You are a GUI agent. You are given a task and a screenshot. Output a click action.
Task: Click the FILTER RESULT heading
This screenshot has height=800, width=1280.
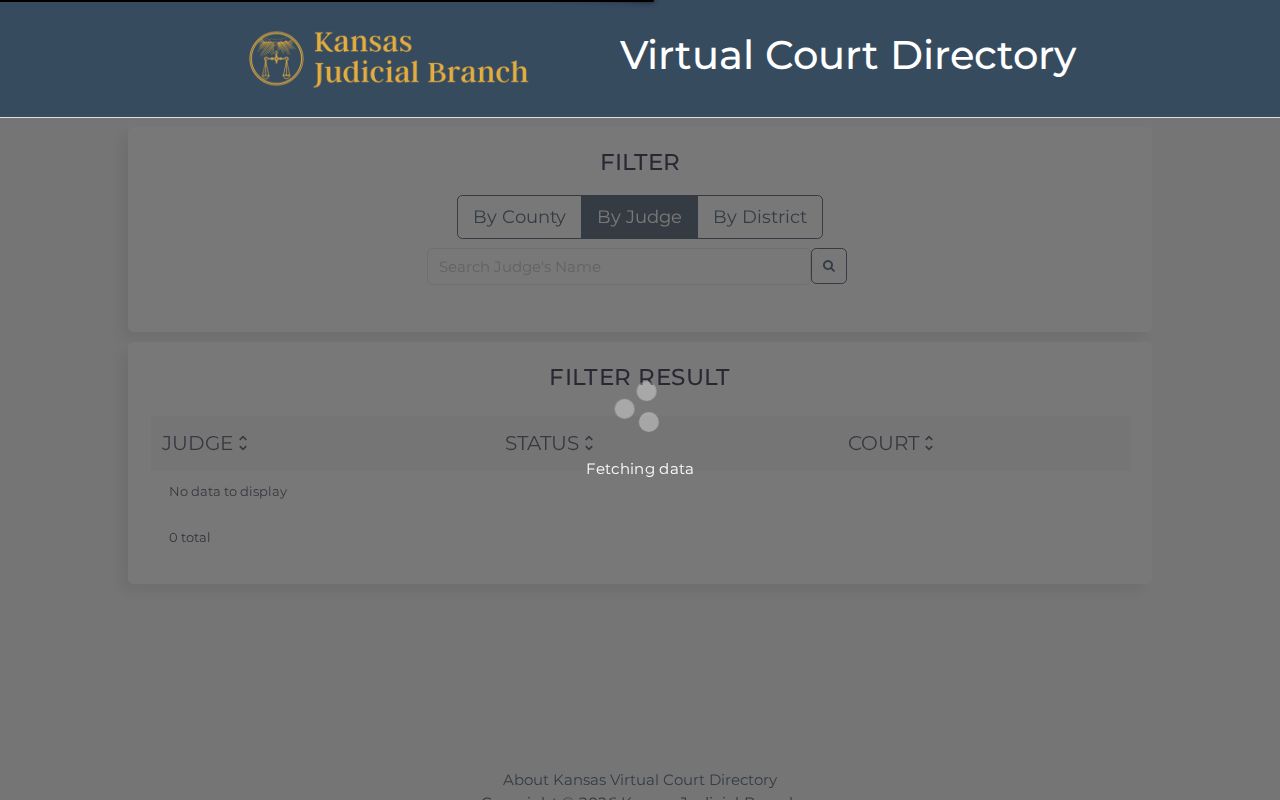tap(639, 377)
